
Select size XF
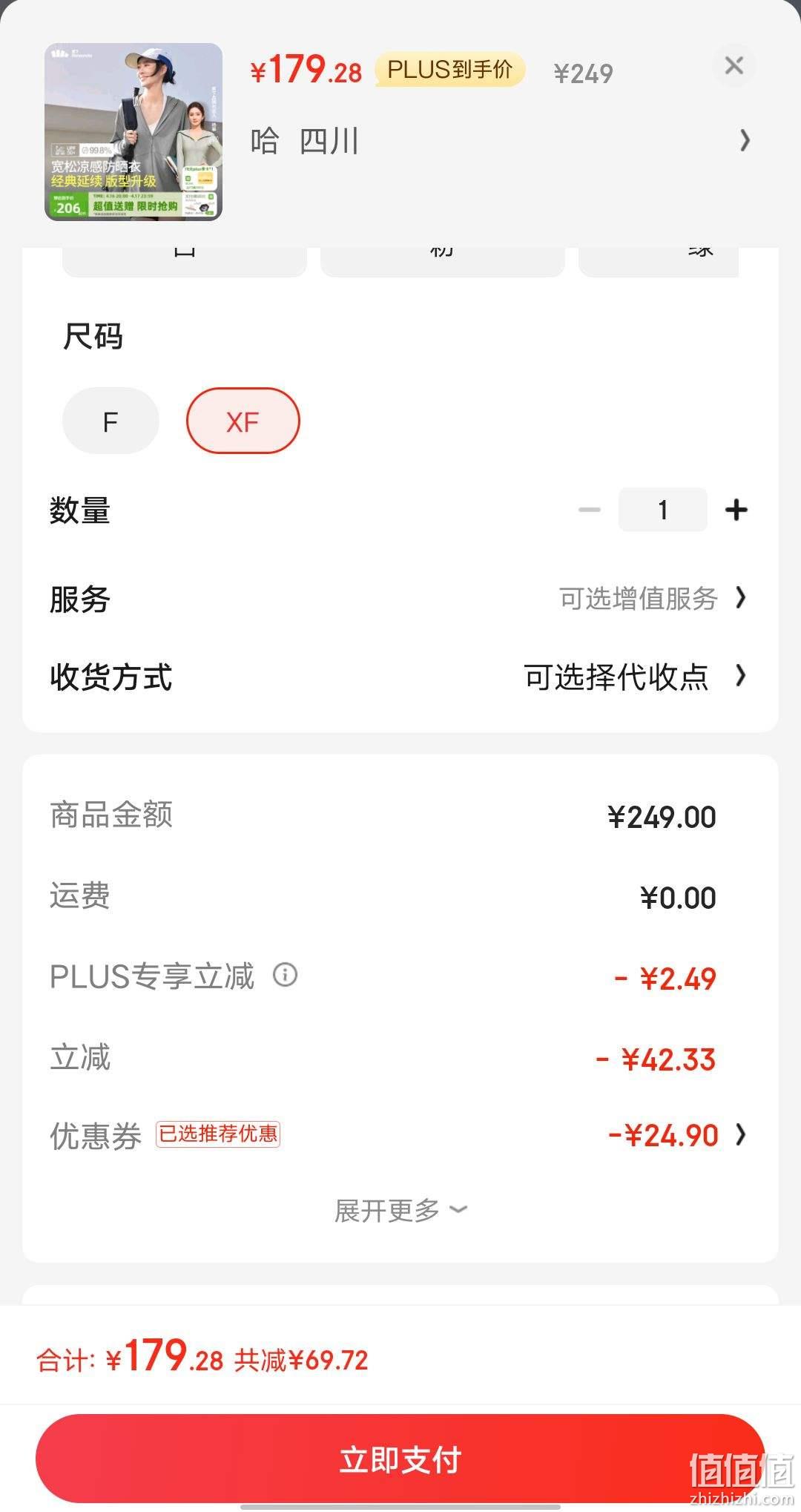click(x=243, y=421)
